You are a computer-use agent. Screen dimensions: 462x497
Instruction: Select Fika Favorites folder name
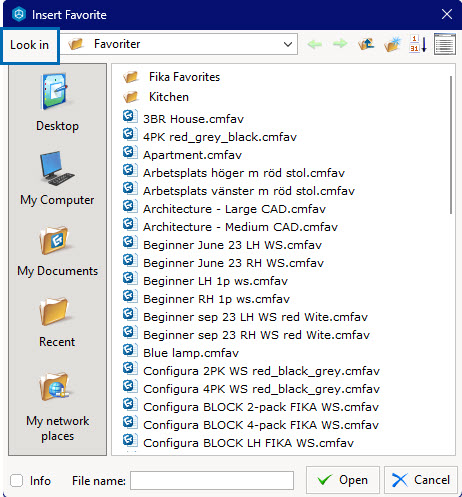184,77
